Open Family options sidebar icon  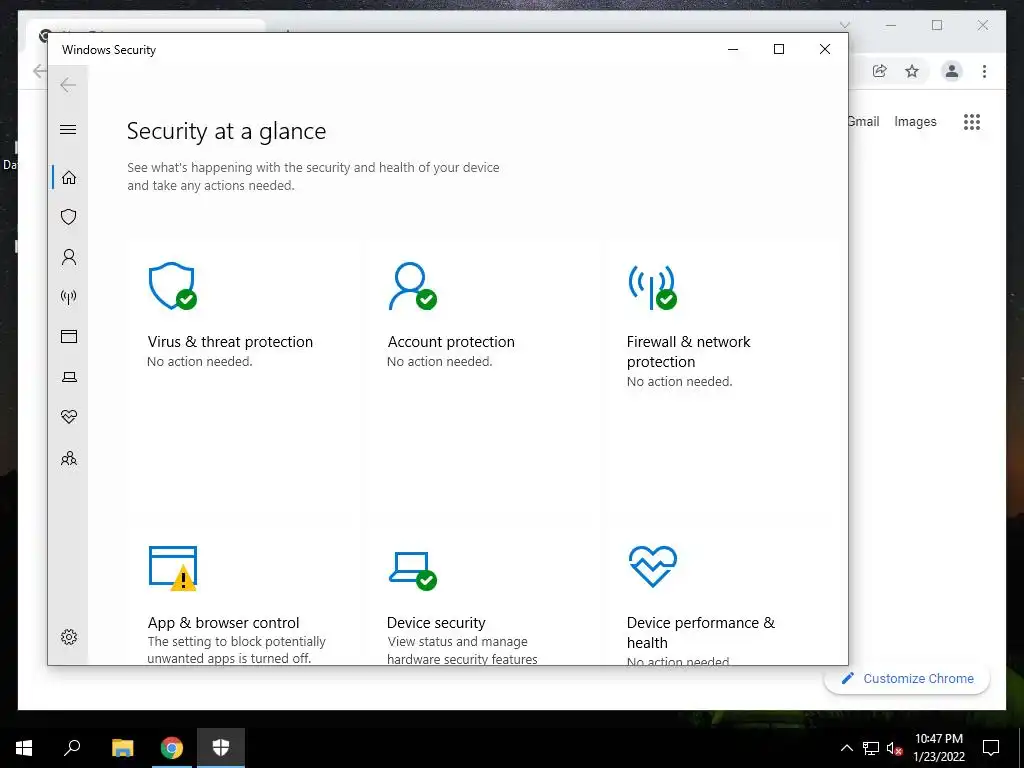pyautogui.click(x=69, y=458)
